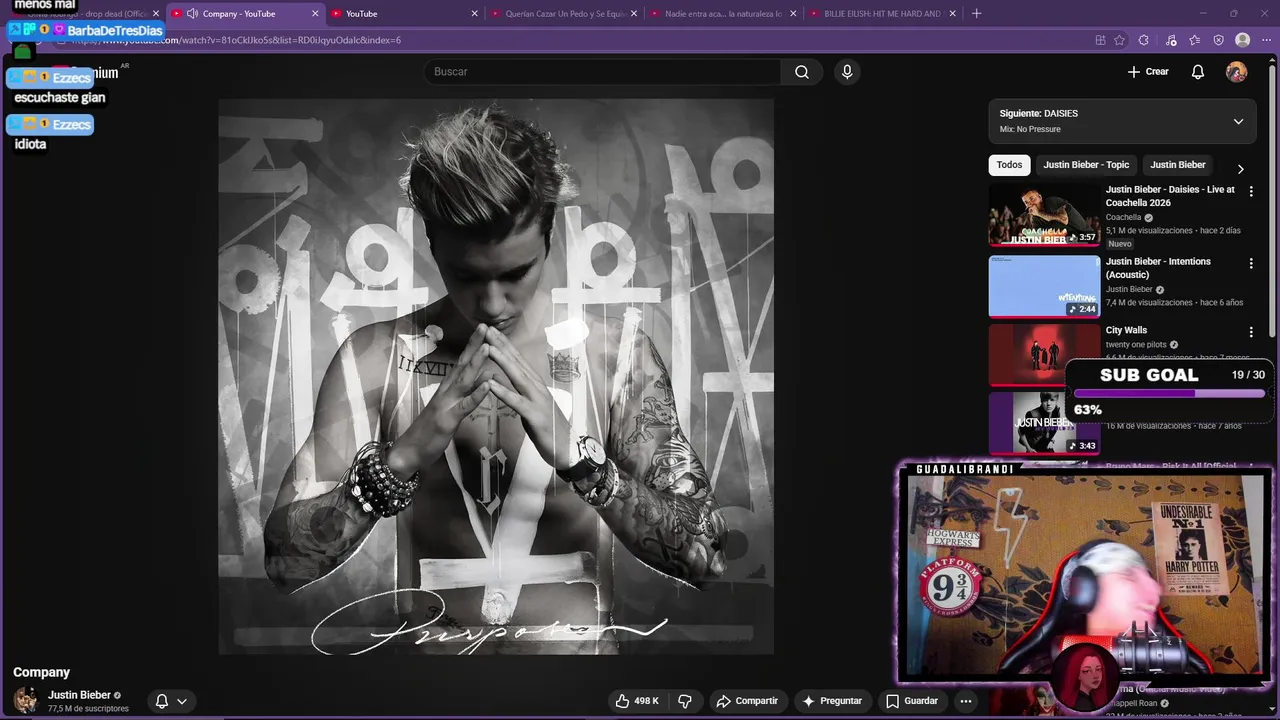Open Justin Bieber channel avatar
Screen dimensions: 1280x720
point(26,701)
